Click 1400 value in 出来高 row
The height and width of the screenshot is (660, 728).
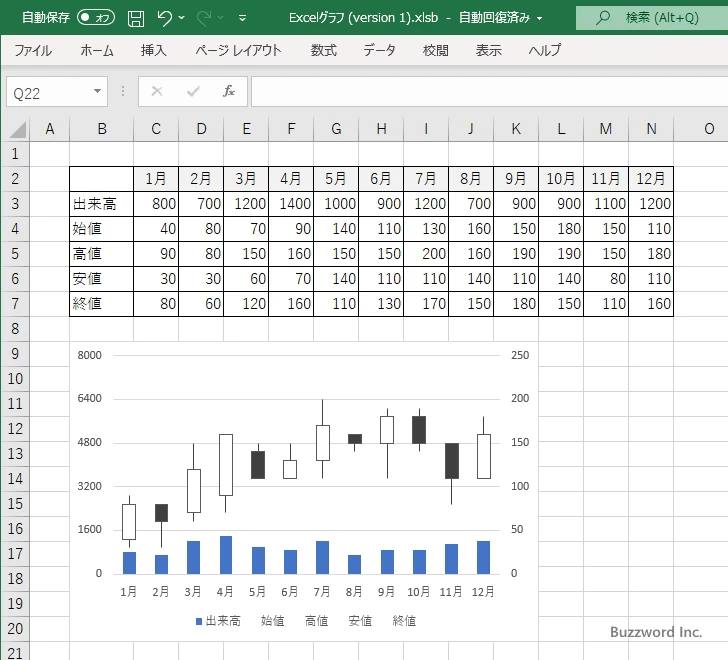point(291,204)
